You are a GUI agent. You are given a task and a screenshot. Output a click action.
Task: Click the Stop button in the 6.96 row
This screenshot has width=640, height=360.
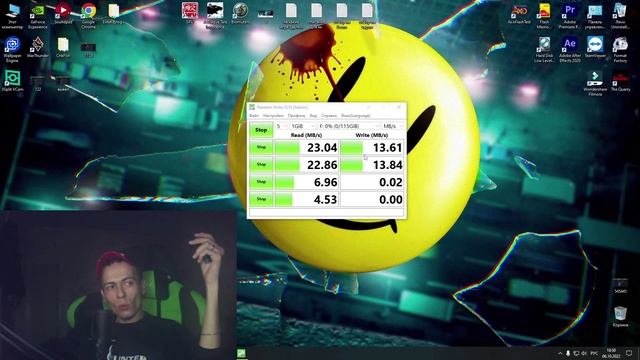pos(261,182)
